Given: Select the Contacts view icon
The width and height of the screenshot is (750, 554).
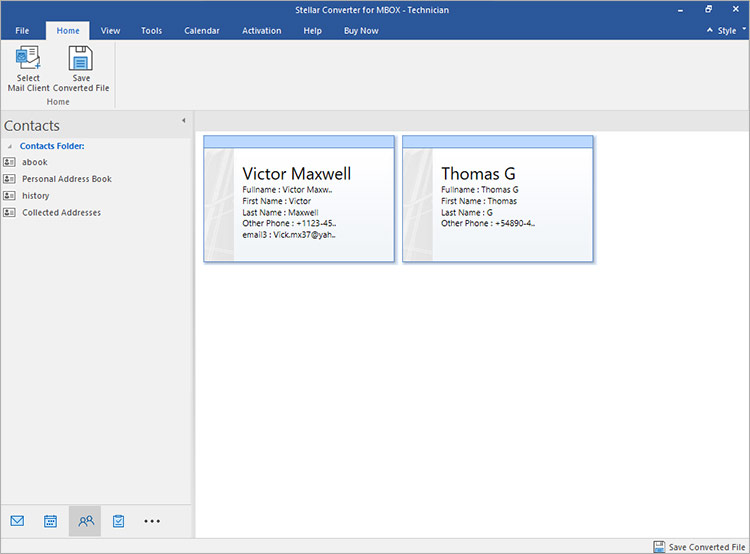Looking at the screenshot, I should (x=85, y=521).
